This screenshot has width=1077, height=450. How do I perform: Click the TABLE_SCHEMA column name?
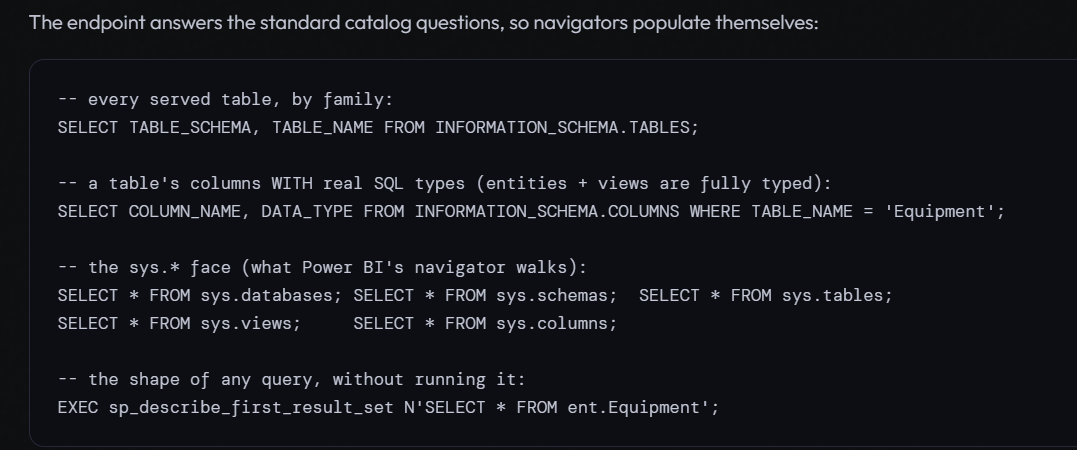click(190, 128)
